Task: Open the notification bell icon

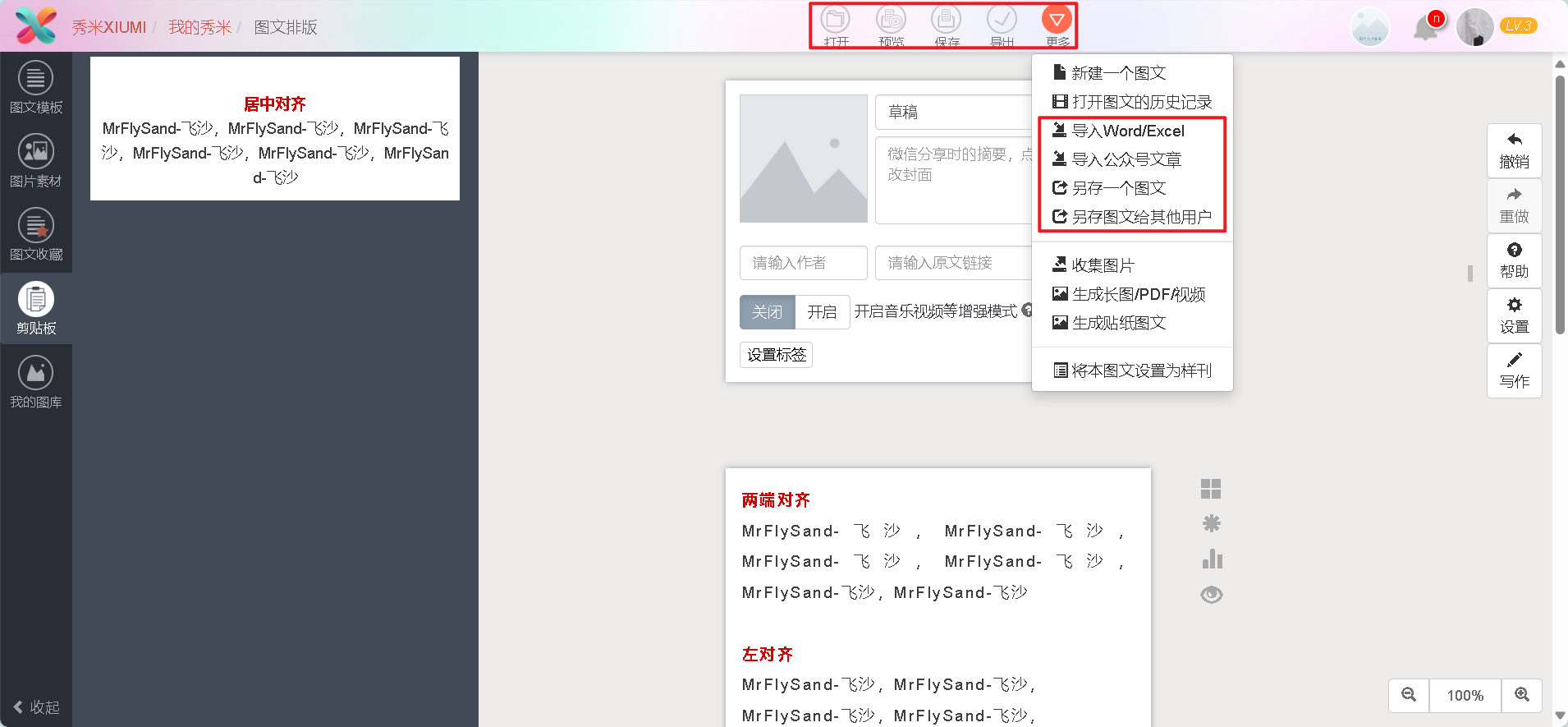Action: 1427,28
